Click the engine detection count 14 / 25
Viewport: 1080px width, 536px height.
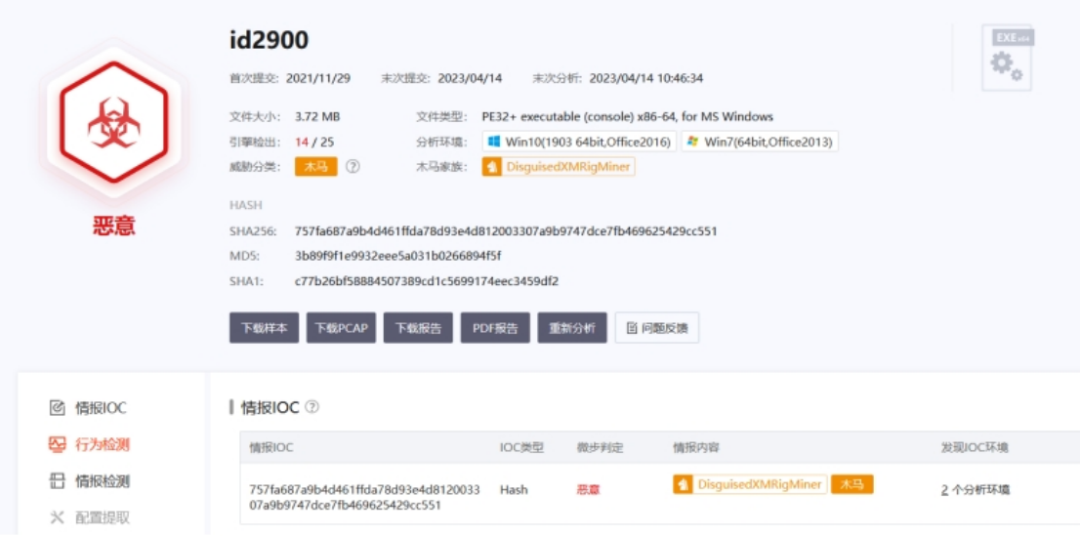[315, 142]
